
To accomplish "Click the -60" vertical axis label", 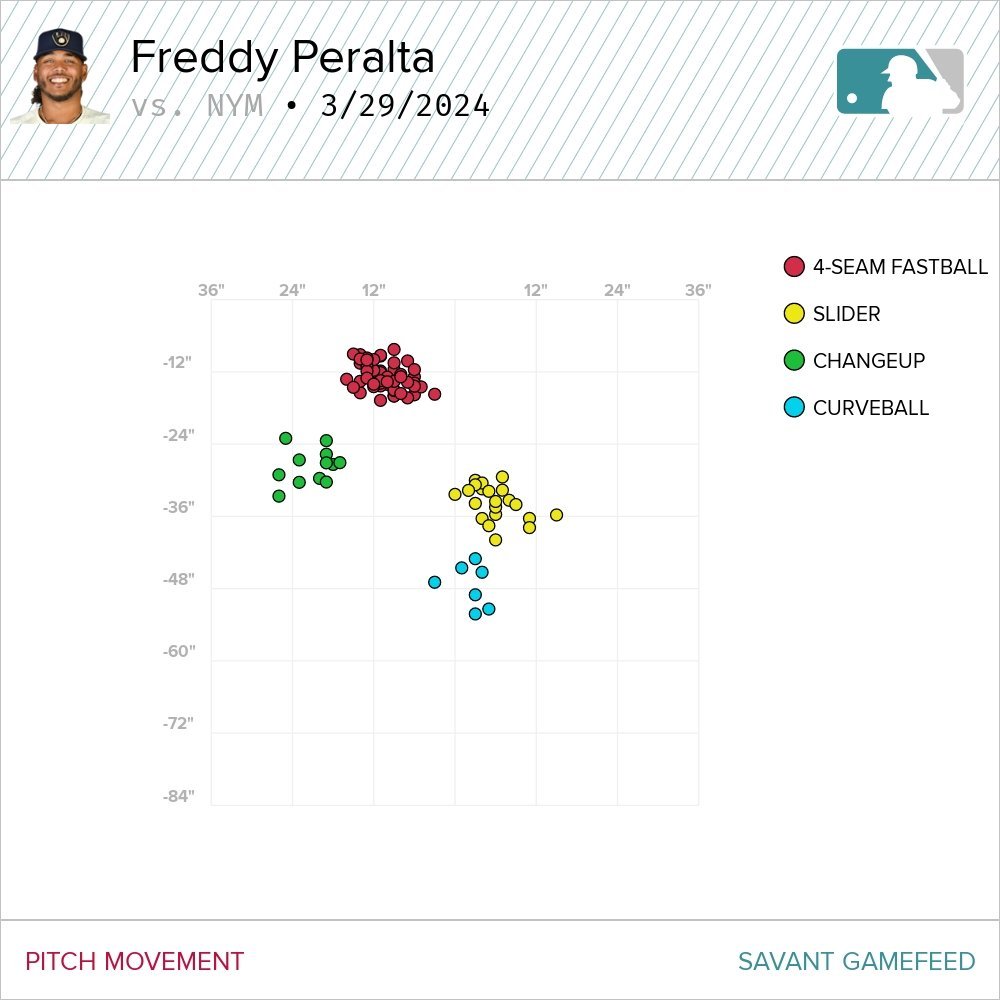I will (178, 652).
